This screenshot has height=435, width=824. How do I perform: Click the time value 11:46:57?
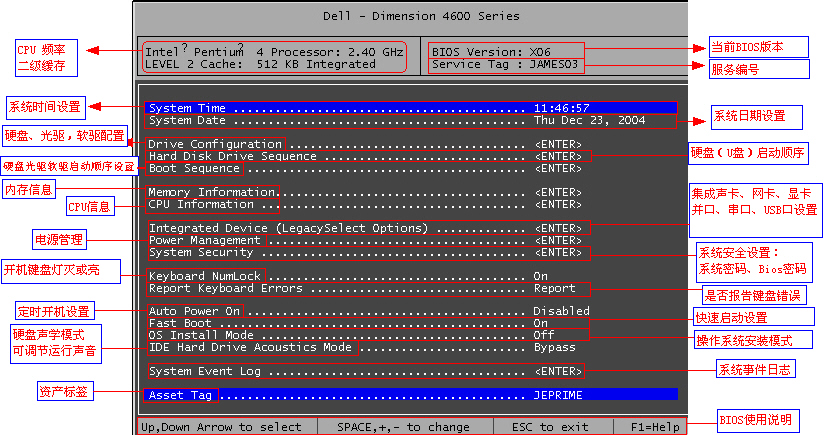[x=562, y=108]
